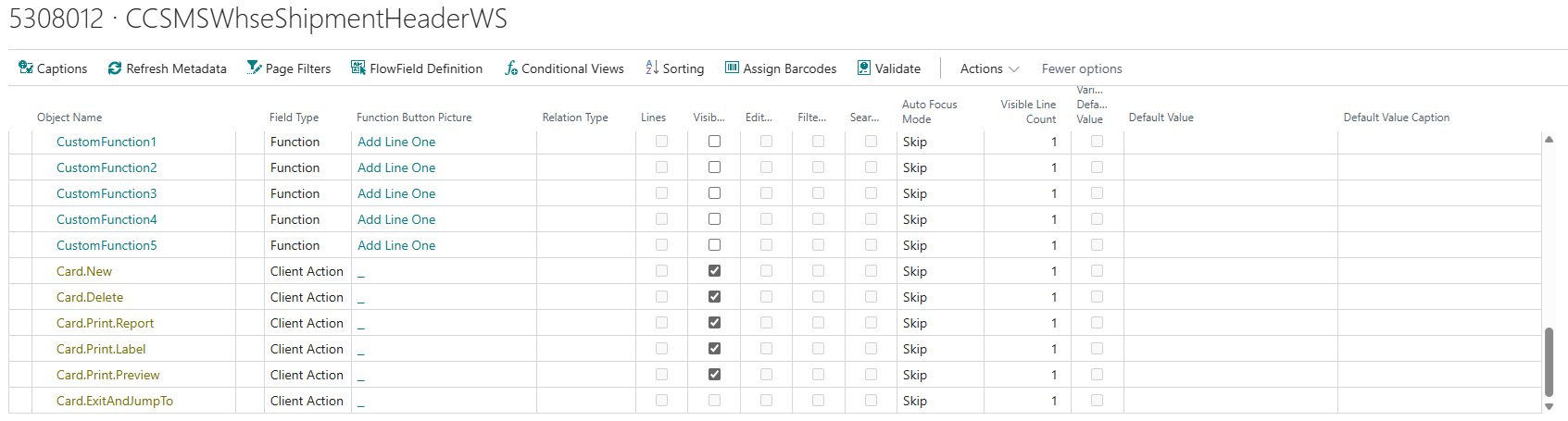Screen dimensions: 1568x421
Task: Enable Visible checkbox for CustomFunction1
Action: pos(714,142)
